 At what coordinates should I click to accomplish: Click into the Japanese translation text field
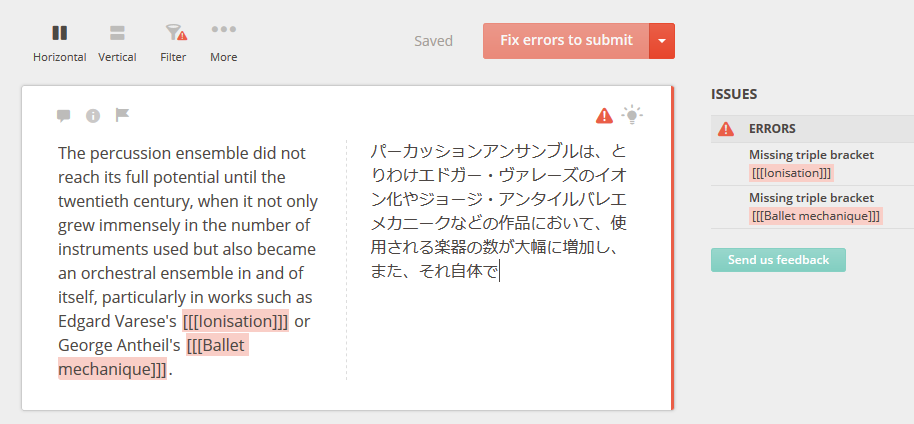tap(499, 260)
